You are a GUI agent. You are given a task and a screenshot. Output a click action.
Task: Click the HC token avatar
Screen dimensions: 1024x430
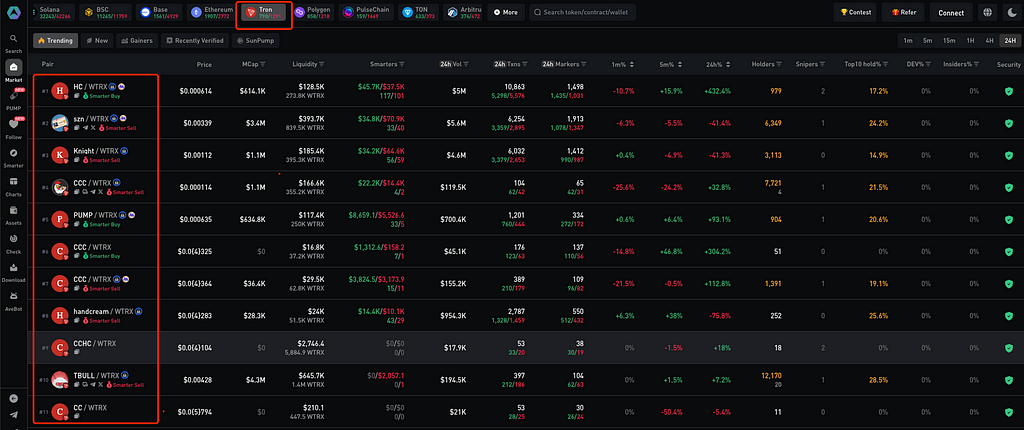60,90
